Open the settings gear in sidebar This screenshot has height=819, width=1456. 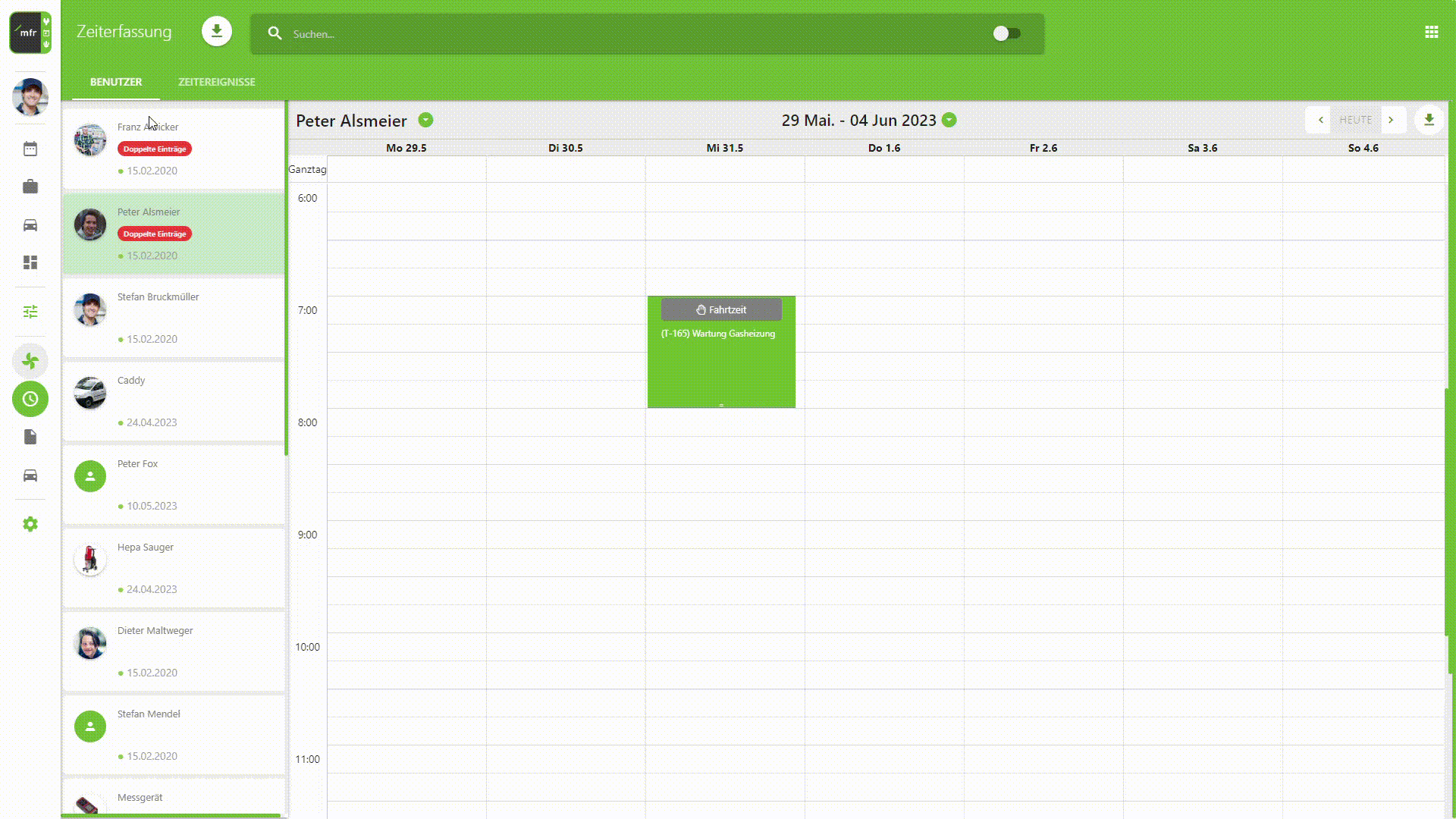(x=30, y=524)
